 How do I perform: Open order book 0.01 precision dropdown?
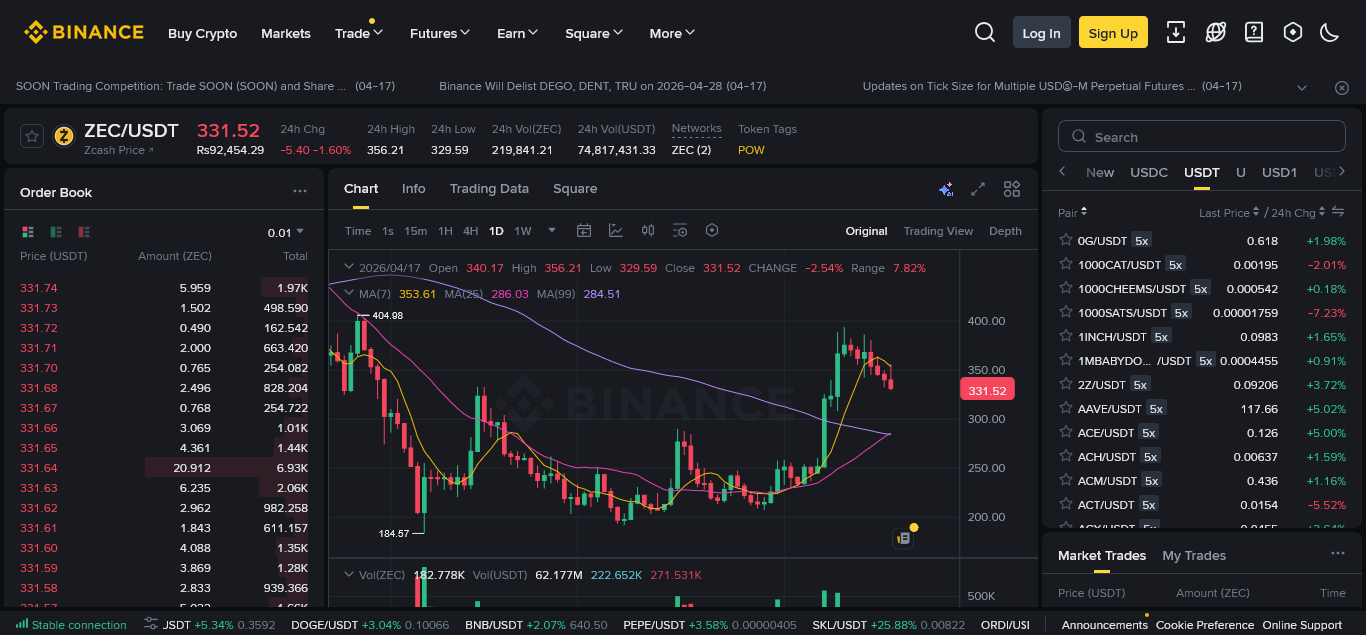[x=286, y=233]
